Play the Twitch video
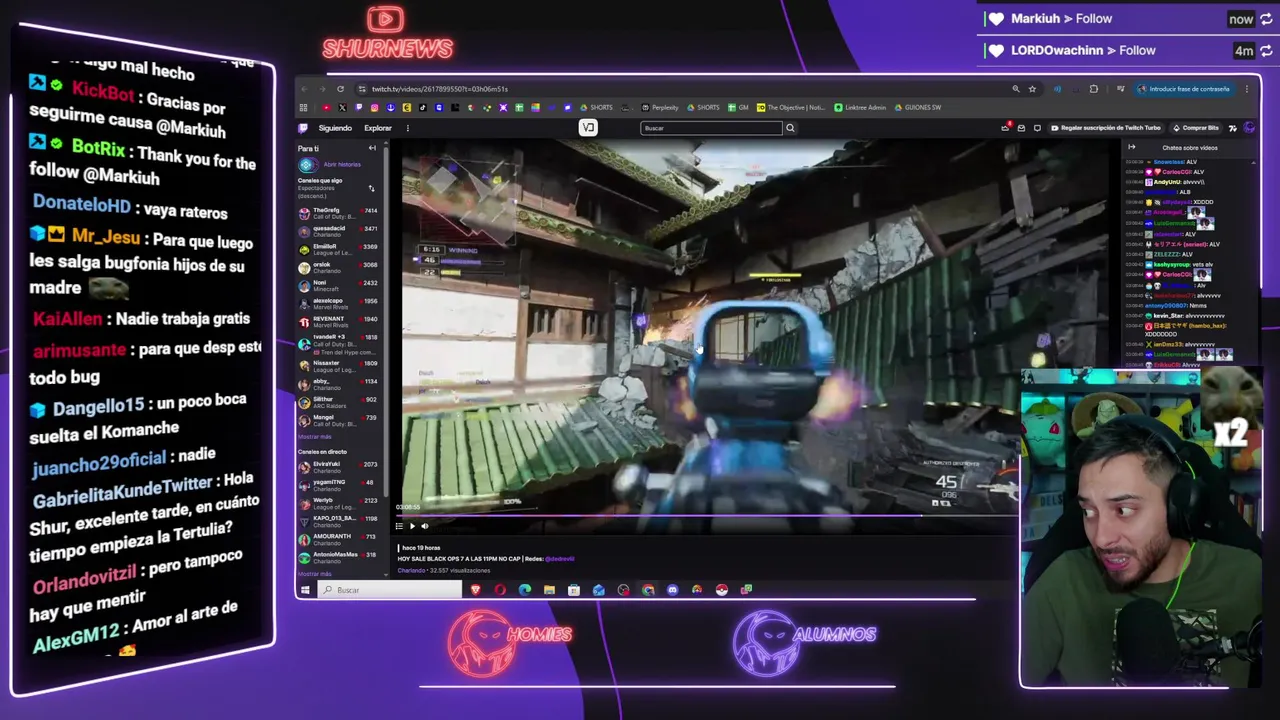Image resolution: width=1280 pixels, height=720 pixels. (x=412, y=526)
